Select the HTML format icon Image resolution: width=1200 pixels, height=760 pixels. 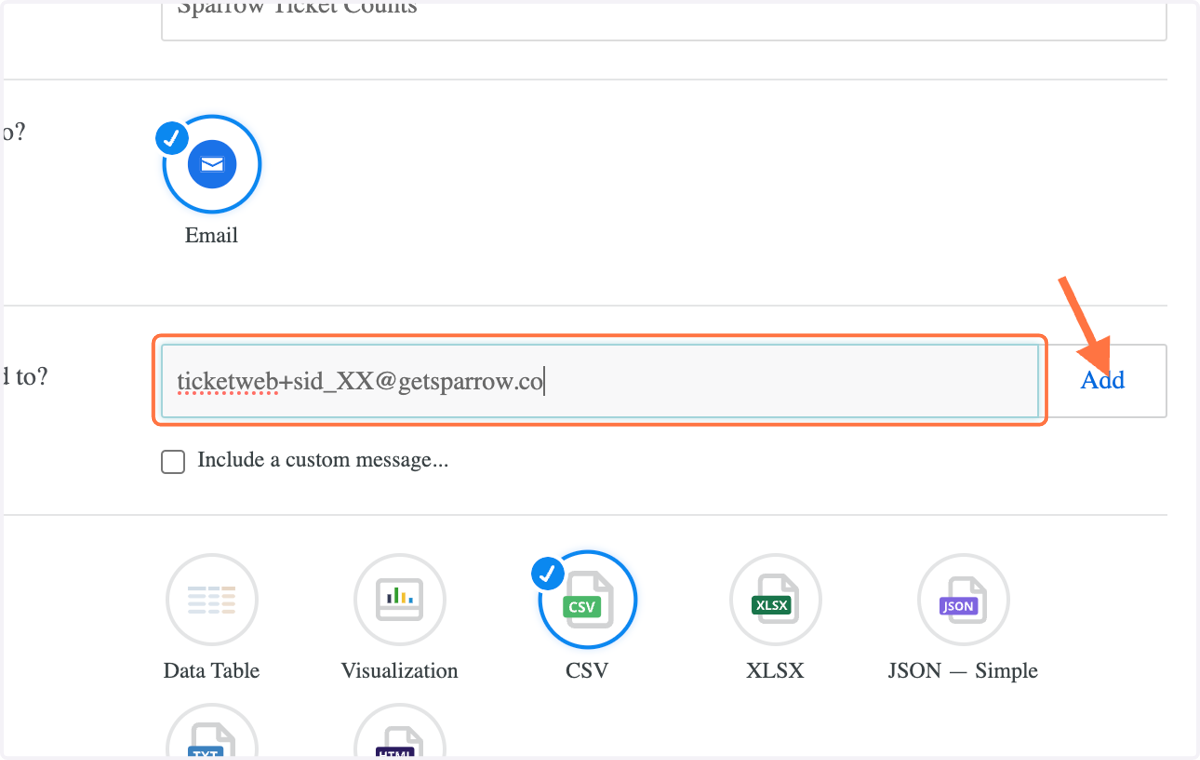[x=400, y=730]
